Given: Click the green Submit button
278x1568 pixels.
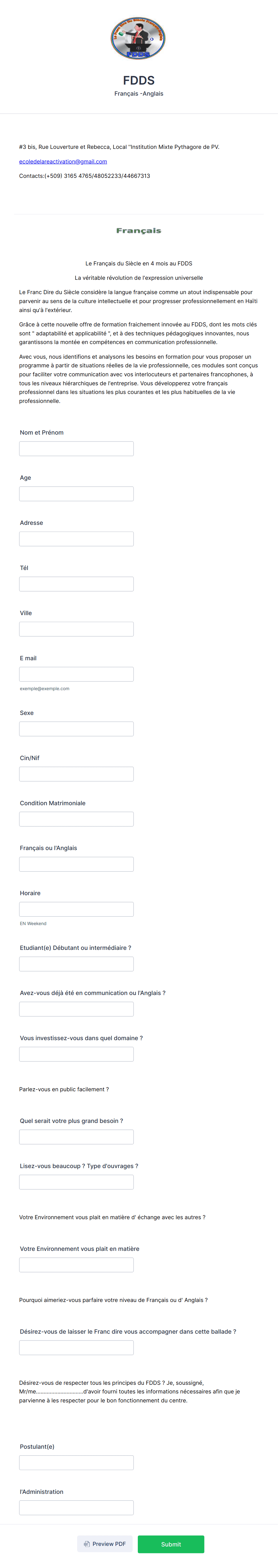Looking at the screenshot, I should pos(171,1544).
